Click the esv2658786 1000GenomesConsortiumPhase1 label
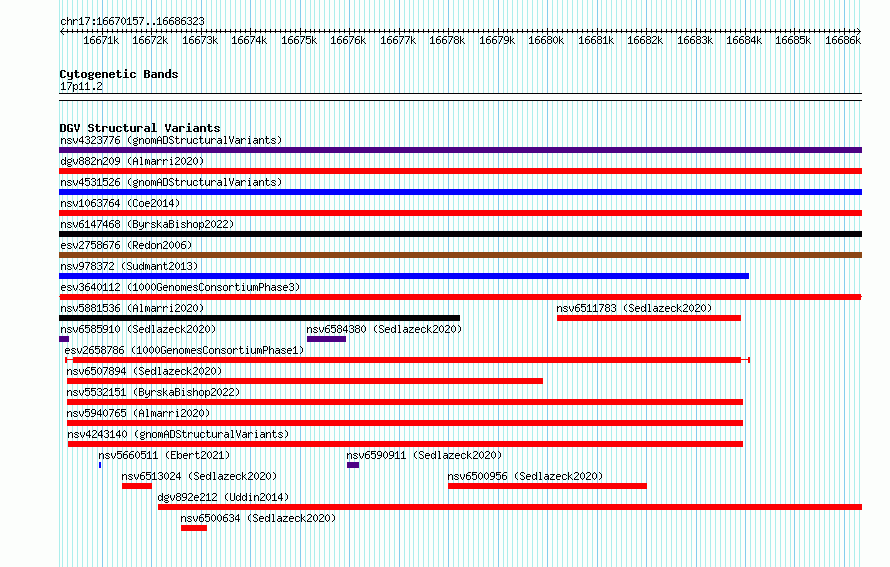Screen dimensions: 890x567 pyautogui.click(x=184, y=350)
